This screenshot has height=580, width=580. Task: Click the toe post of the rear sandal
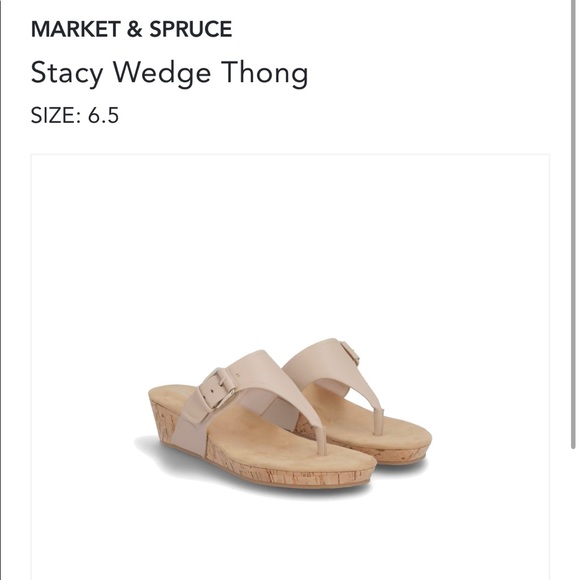378,421
